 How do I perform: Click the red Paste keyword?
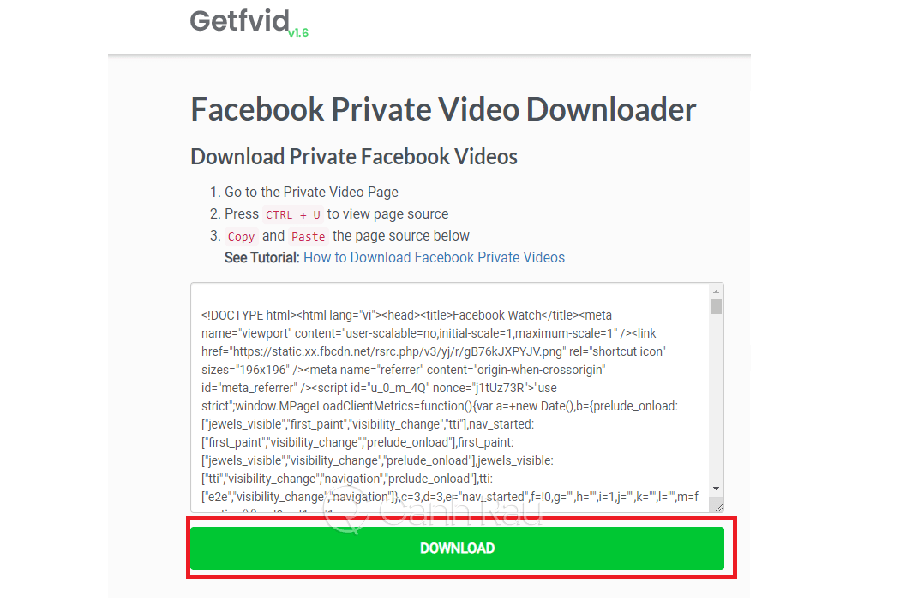[x=308, y=236]
